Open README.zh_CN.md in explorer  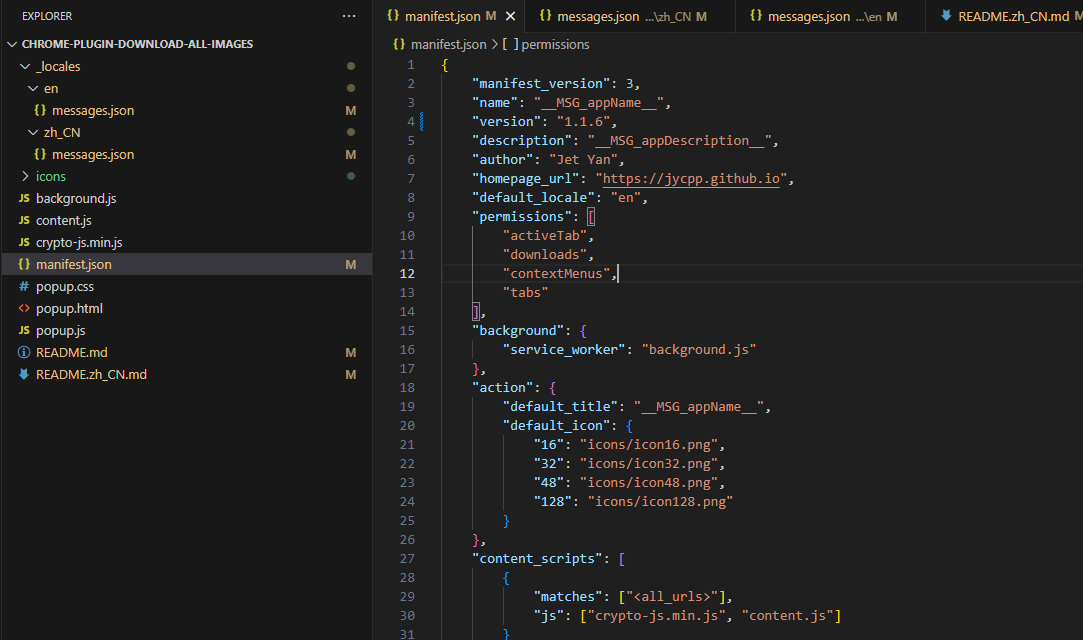91,375
